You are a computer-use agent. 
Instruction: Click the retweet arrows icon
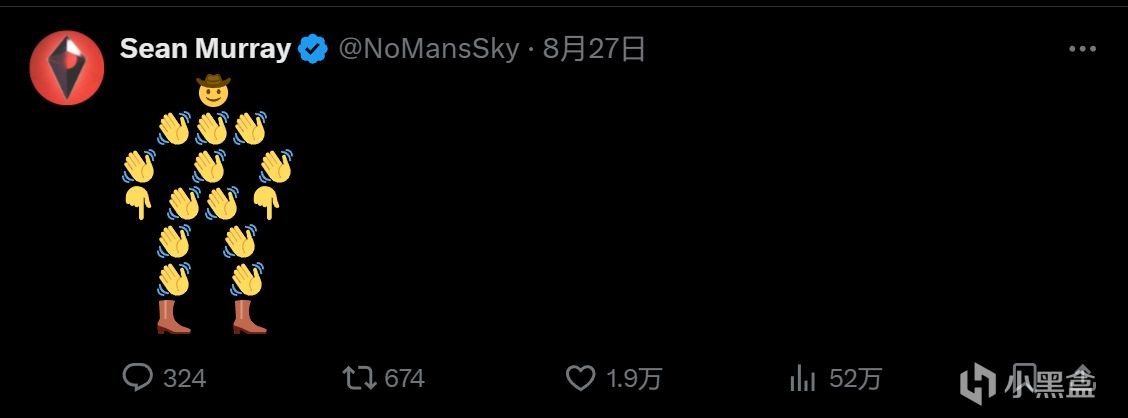pos(359,378)
